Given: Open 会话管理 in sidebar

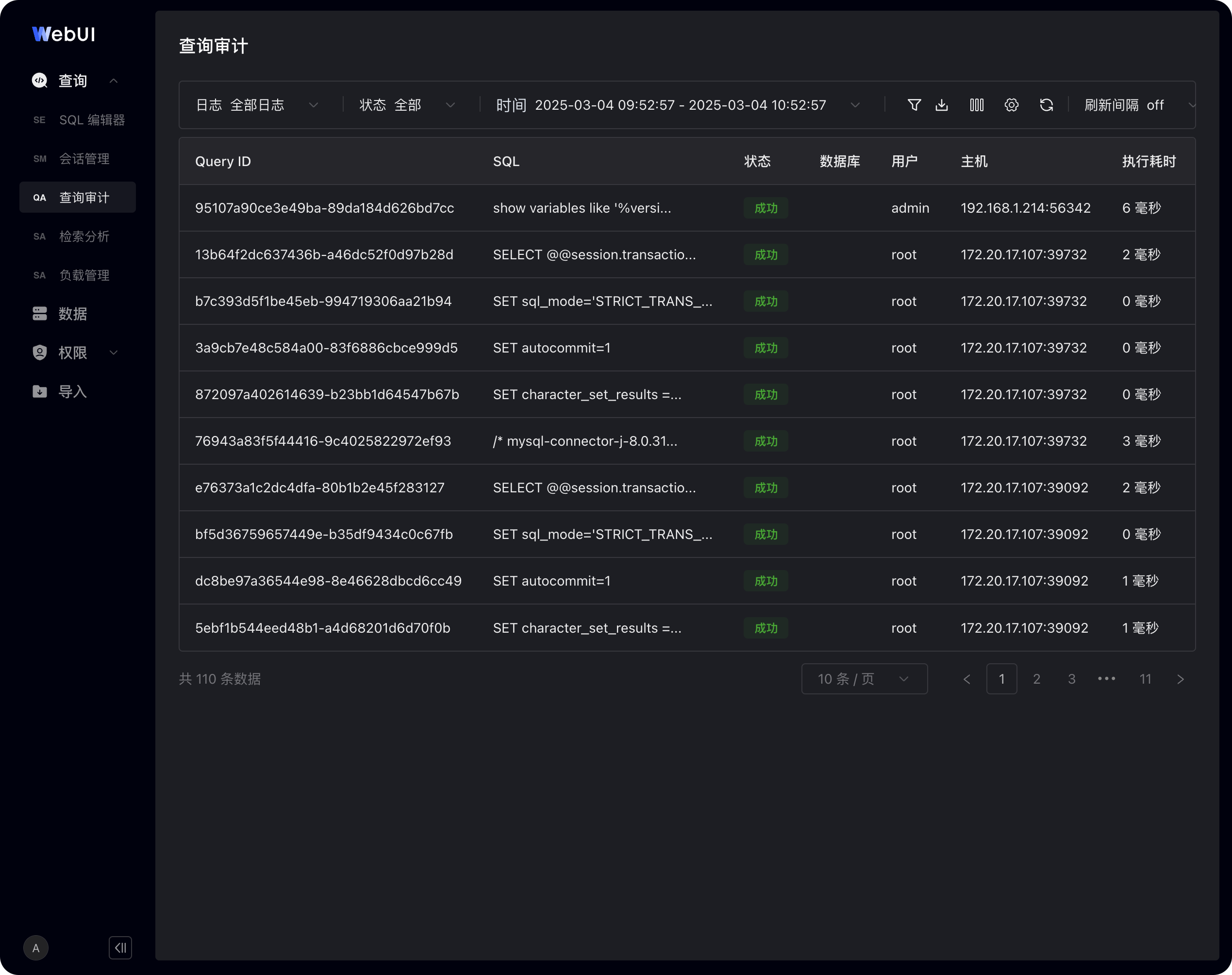Looking at the screenshot, I should click(x=78, y=159).
